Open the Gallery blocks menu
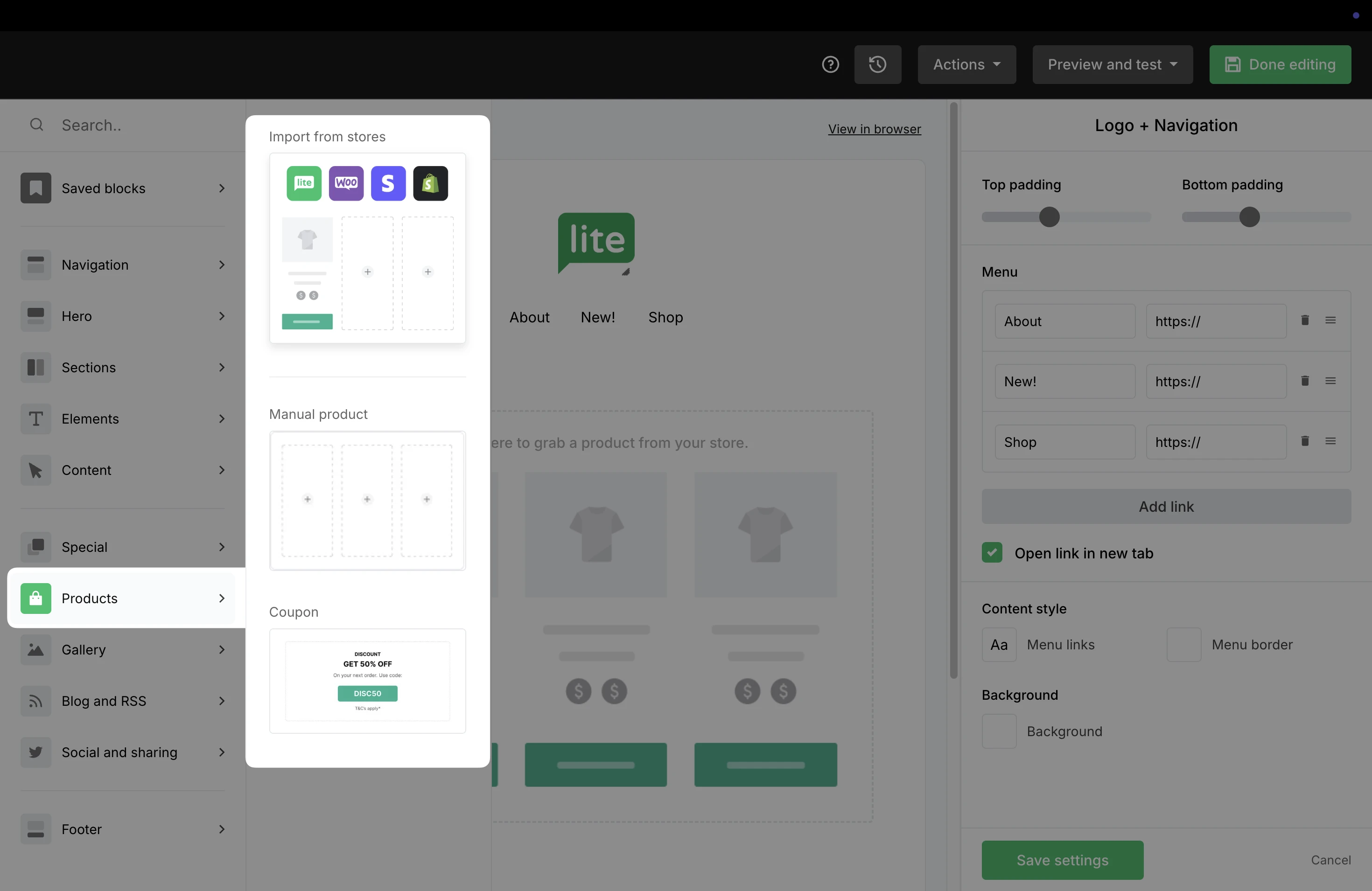The width and height of the screenshot is (1372, 891). pos(123,649)
